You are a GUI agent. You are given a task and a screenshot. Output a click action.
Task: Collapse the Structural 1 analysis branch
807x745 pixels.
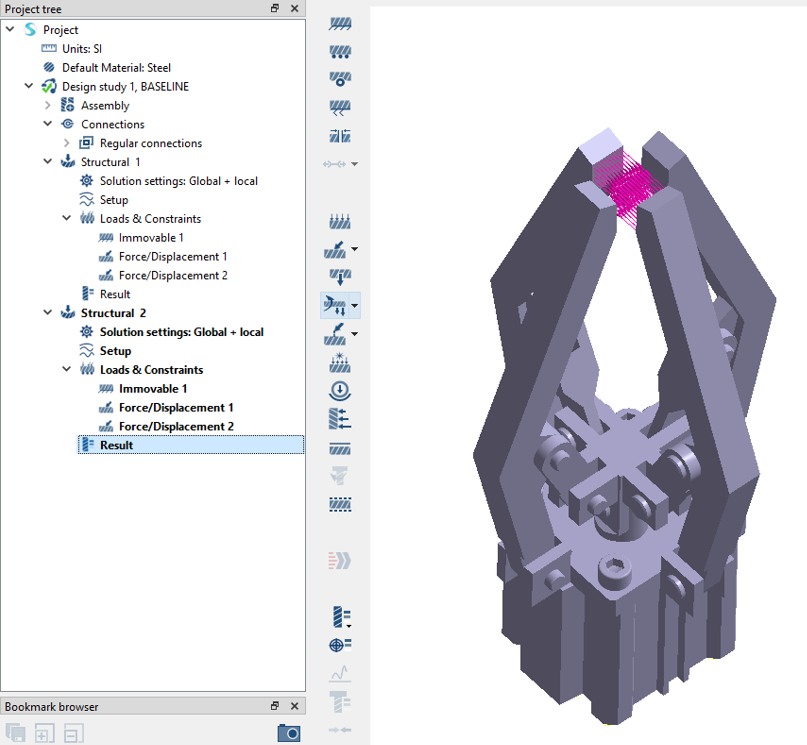pyautogui.click(x=47, y=162)
